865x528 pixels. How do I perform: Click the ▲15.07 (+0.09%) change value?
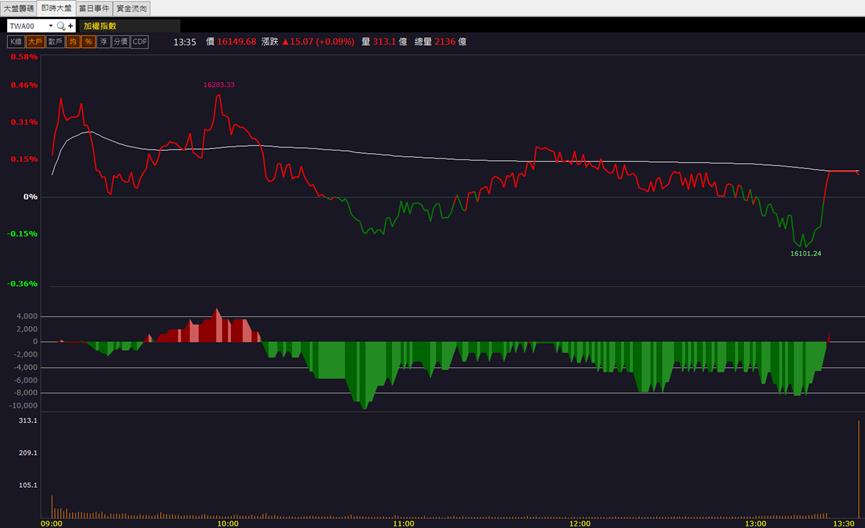318,41
